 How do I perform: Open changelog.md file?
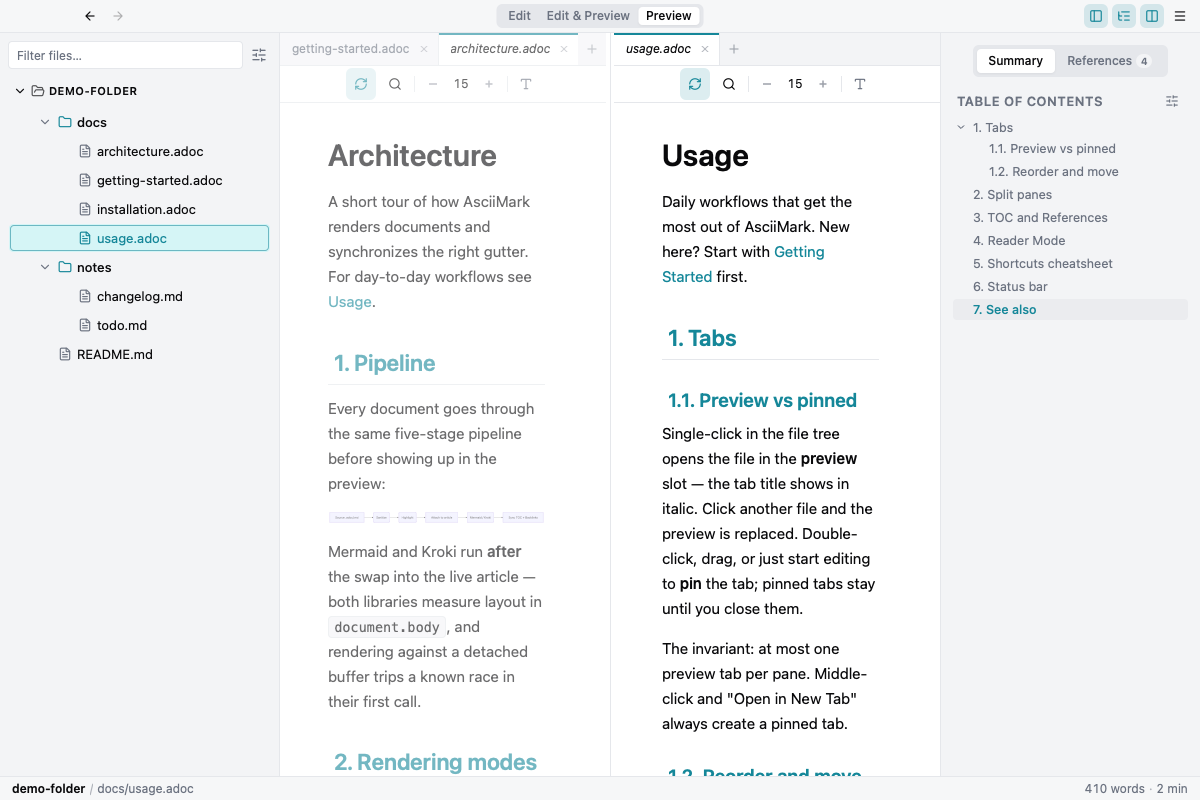tap(139, 296)
